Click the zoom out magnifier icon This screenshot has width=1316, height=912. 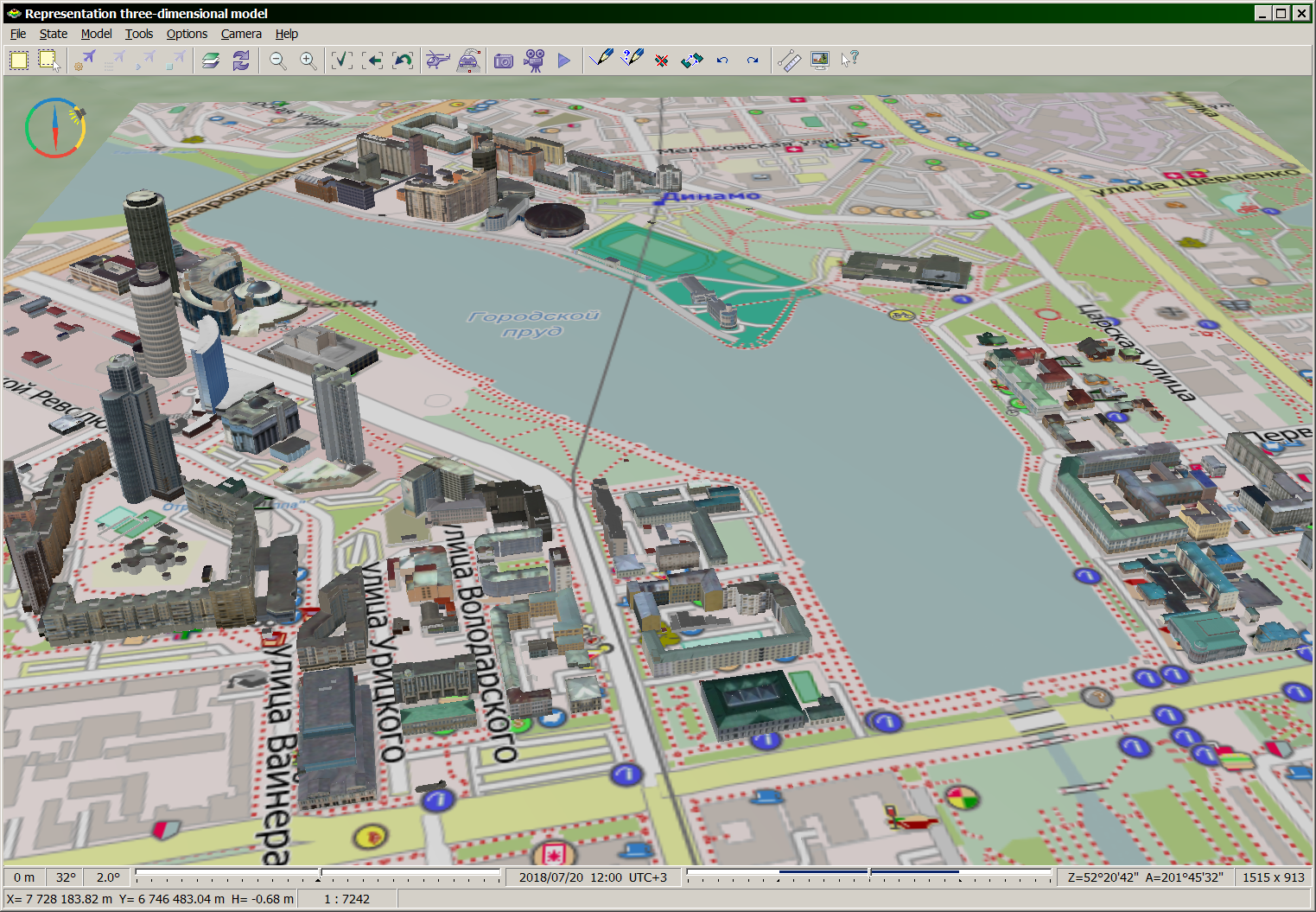click(x=277, y=60)
